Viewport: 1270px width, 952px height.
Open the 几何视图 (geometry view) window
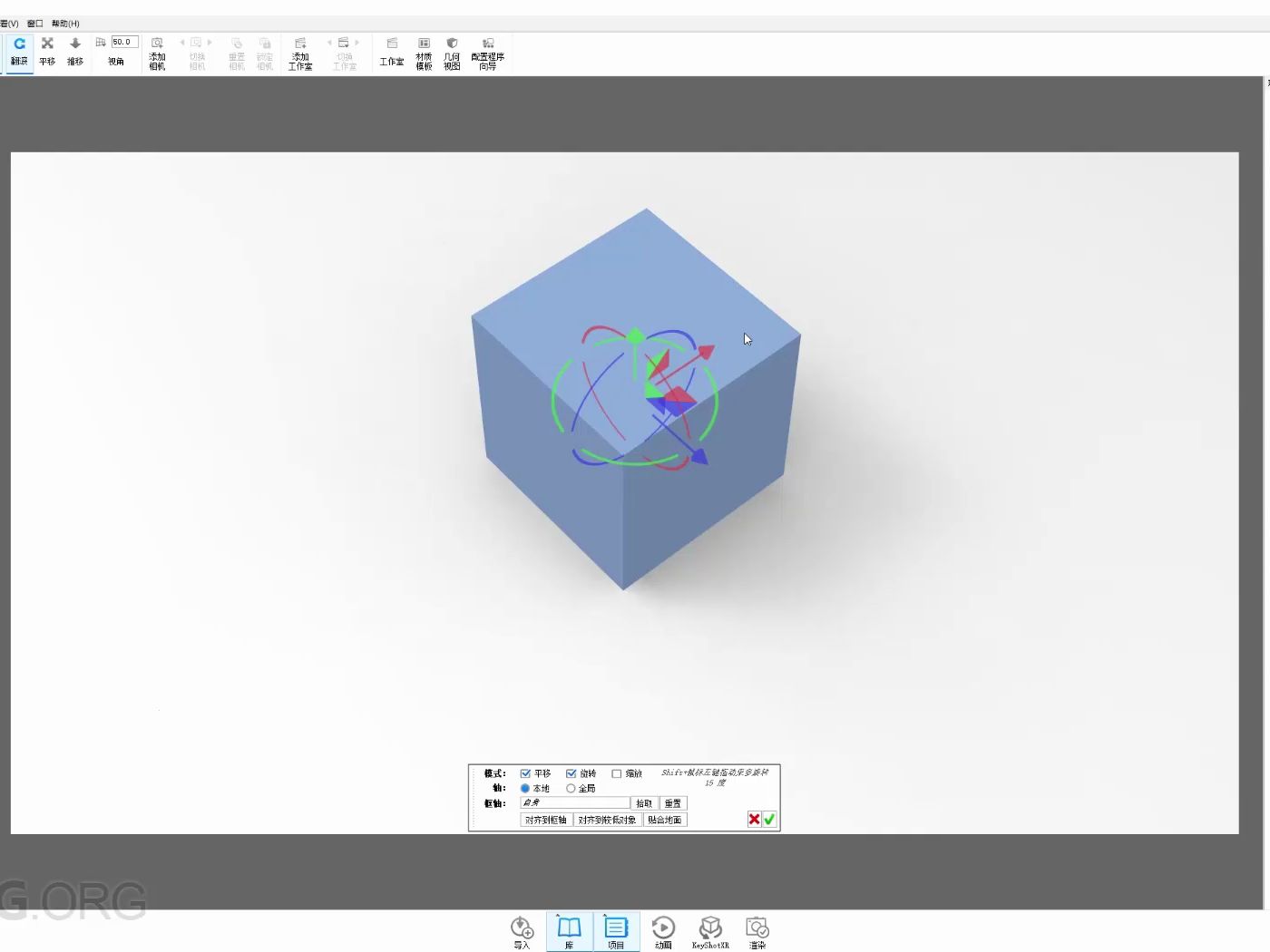[x=452, y=53]
